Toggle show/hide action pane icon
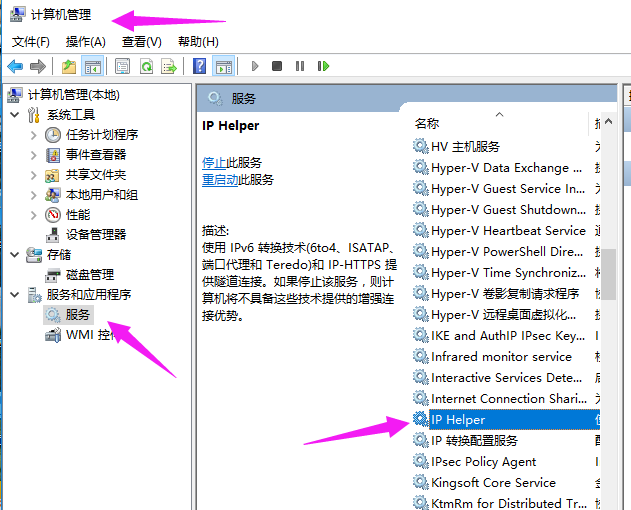Image resolution: width=631 pixels, height=510 pixels. pos(223,66)
